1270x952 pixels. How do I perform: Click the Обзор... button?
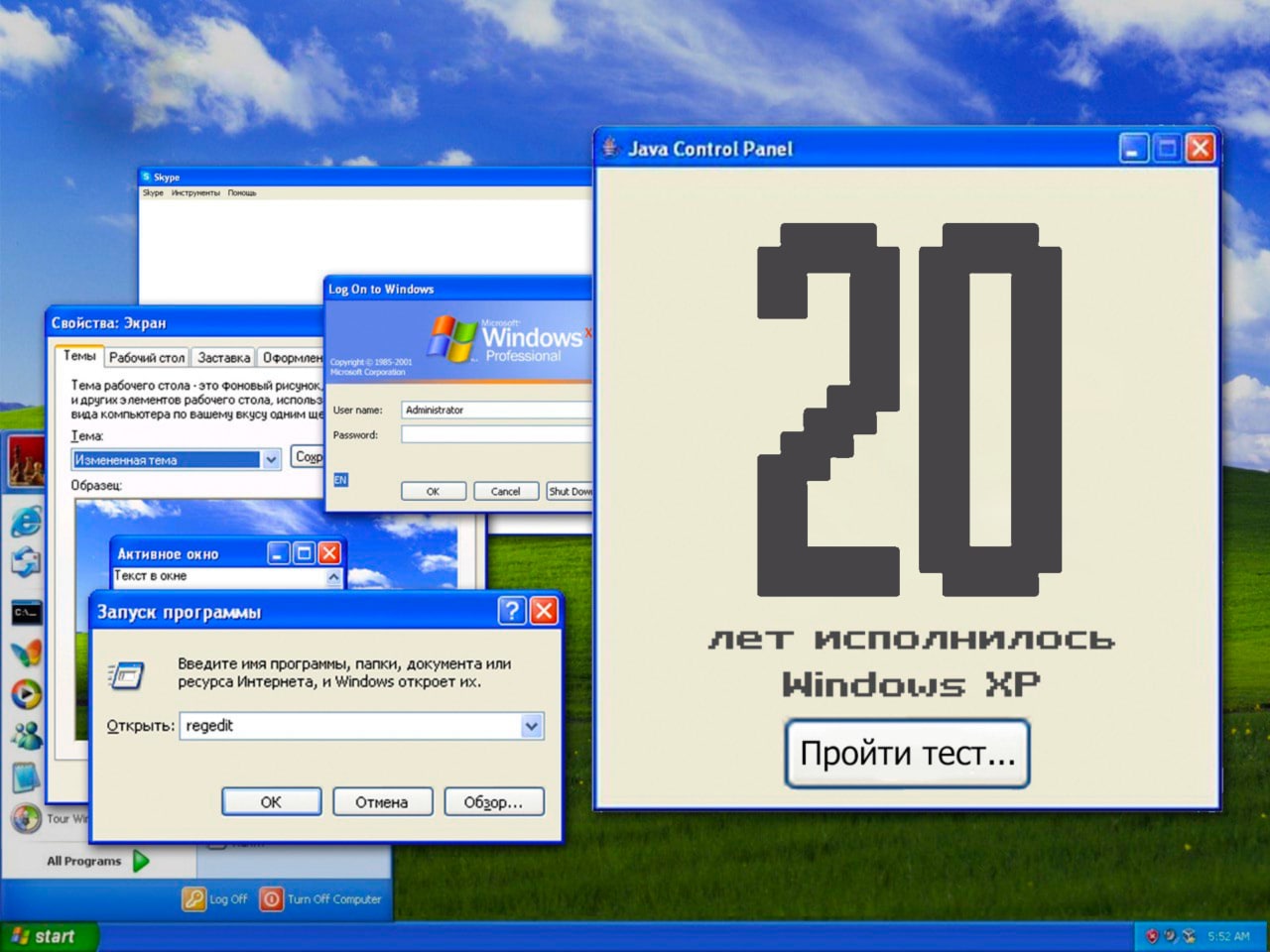493,801
